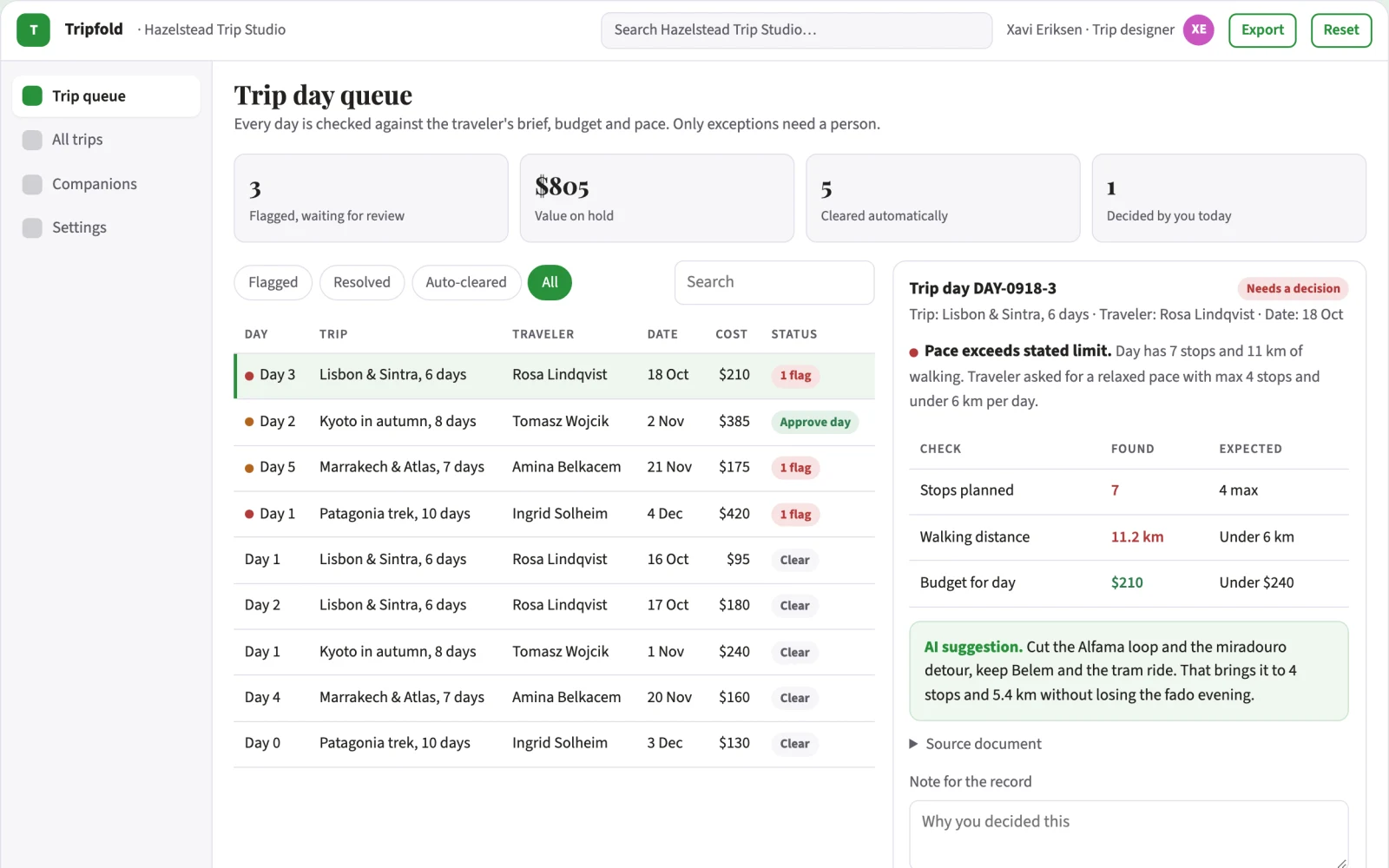Select the Auto-cleared filter tab

[466, 282]
